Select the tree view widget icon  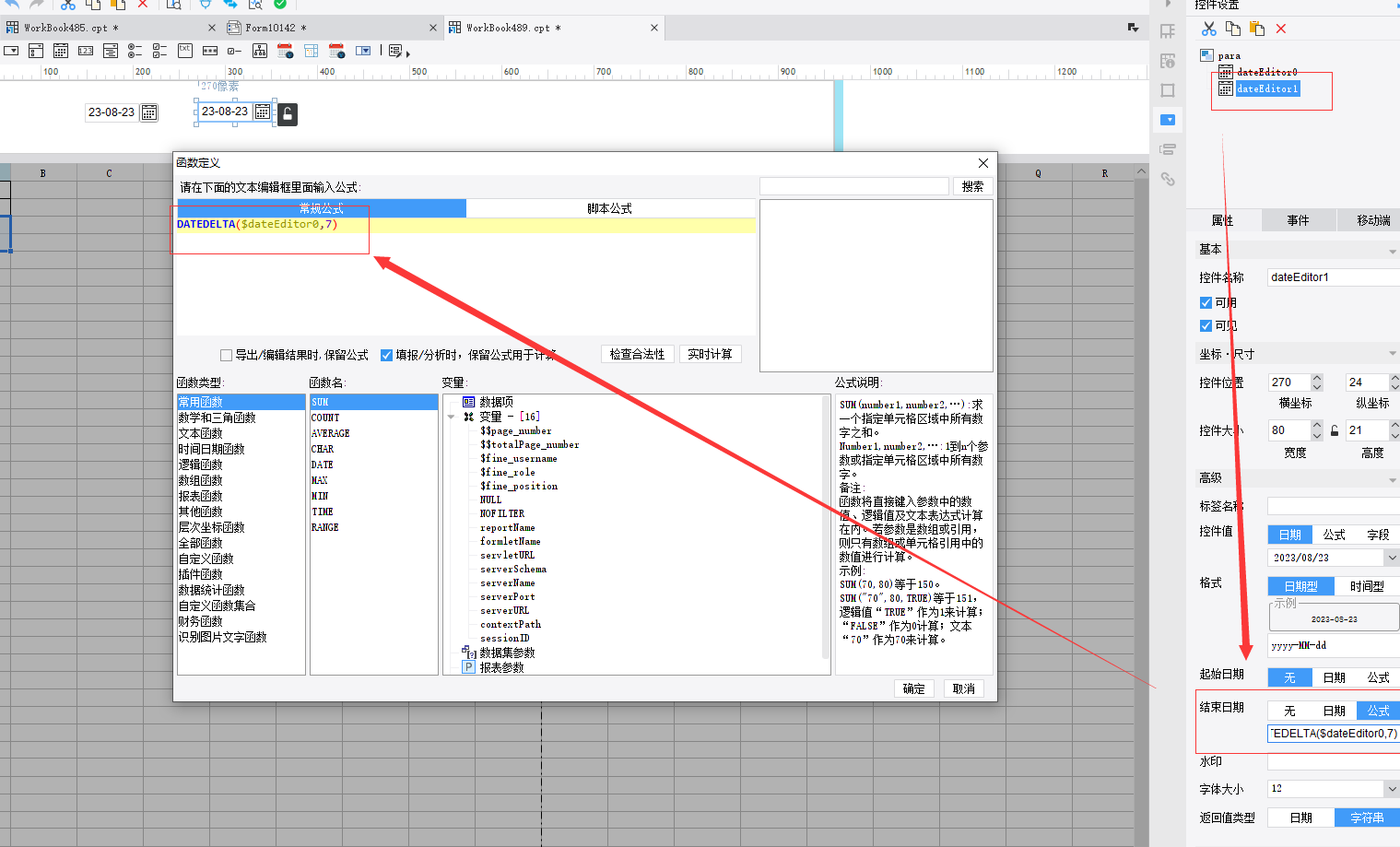260,51
